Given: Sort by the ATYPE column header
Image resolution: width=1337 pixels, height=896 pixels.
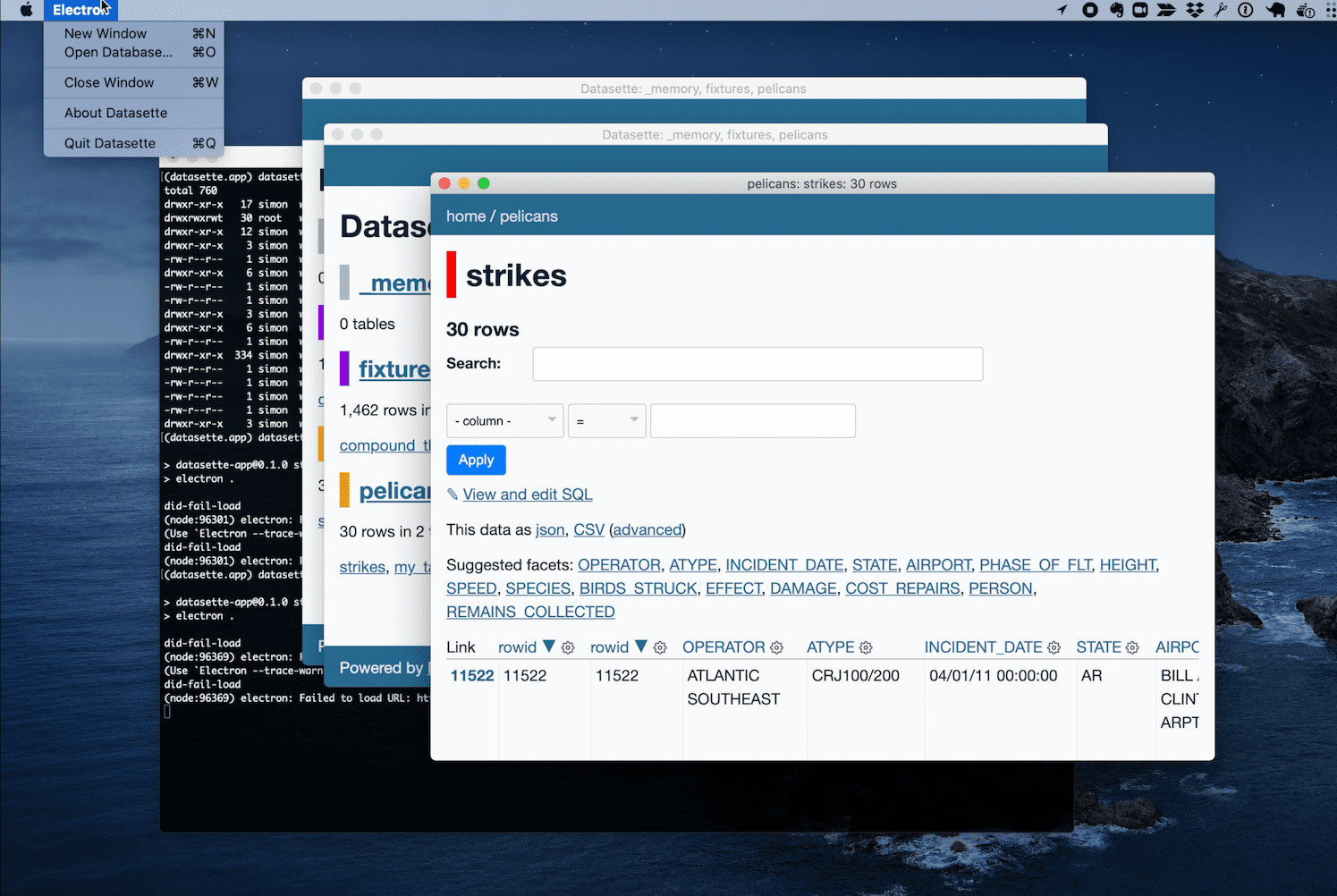Looking at the screenshot, I should 830,647.
